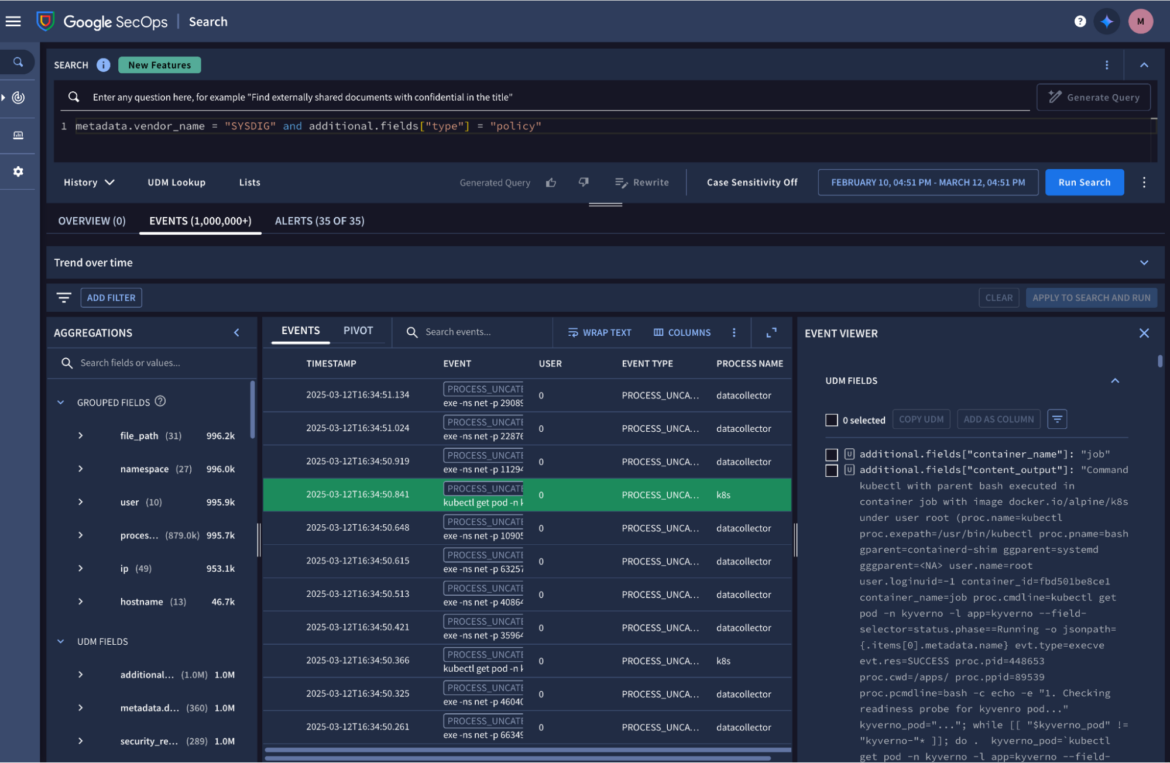Toggle Case Sensitivity Off
The image size is (1170, 763).
751,182
